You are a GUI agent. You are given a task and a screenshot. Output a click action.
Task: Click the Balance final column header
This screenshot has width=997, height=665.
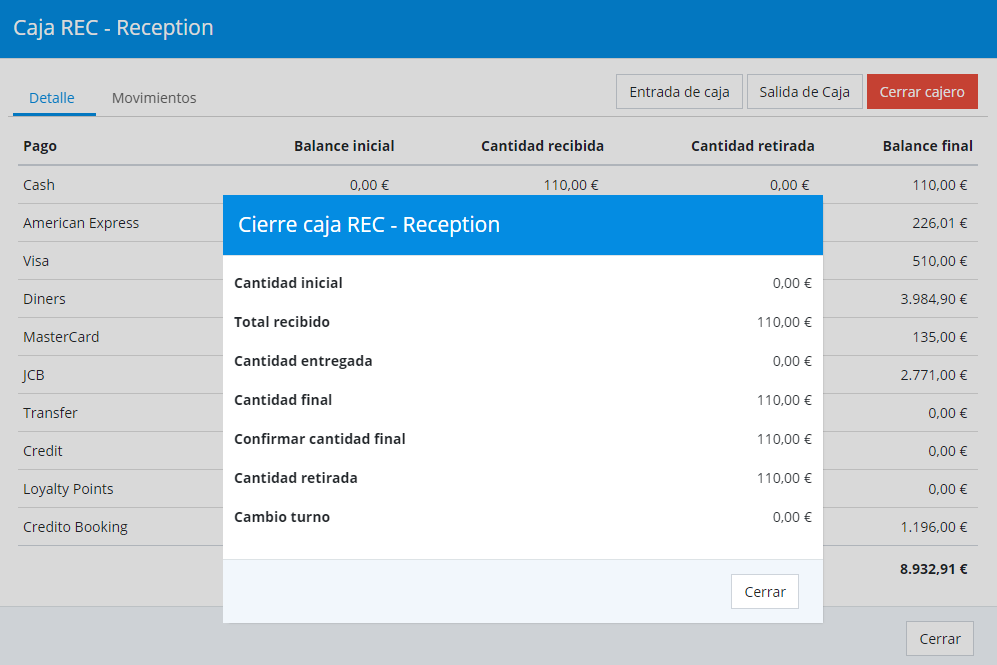point(927,146)
